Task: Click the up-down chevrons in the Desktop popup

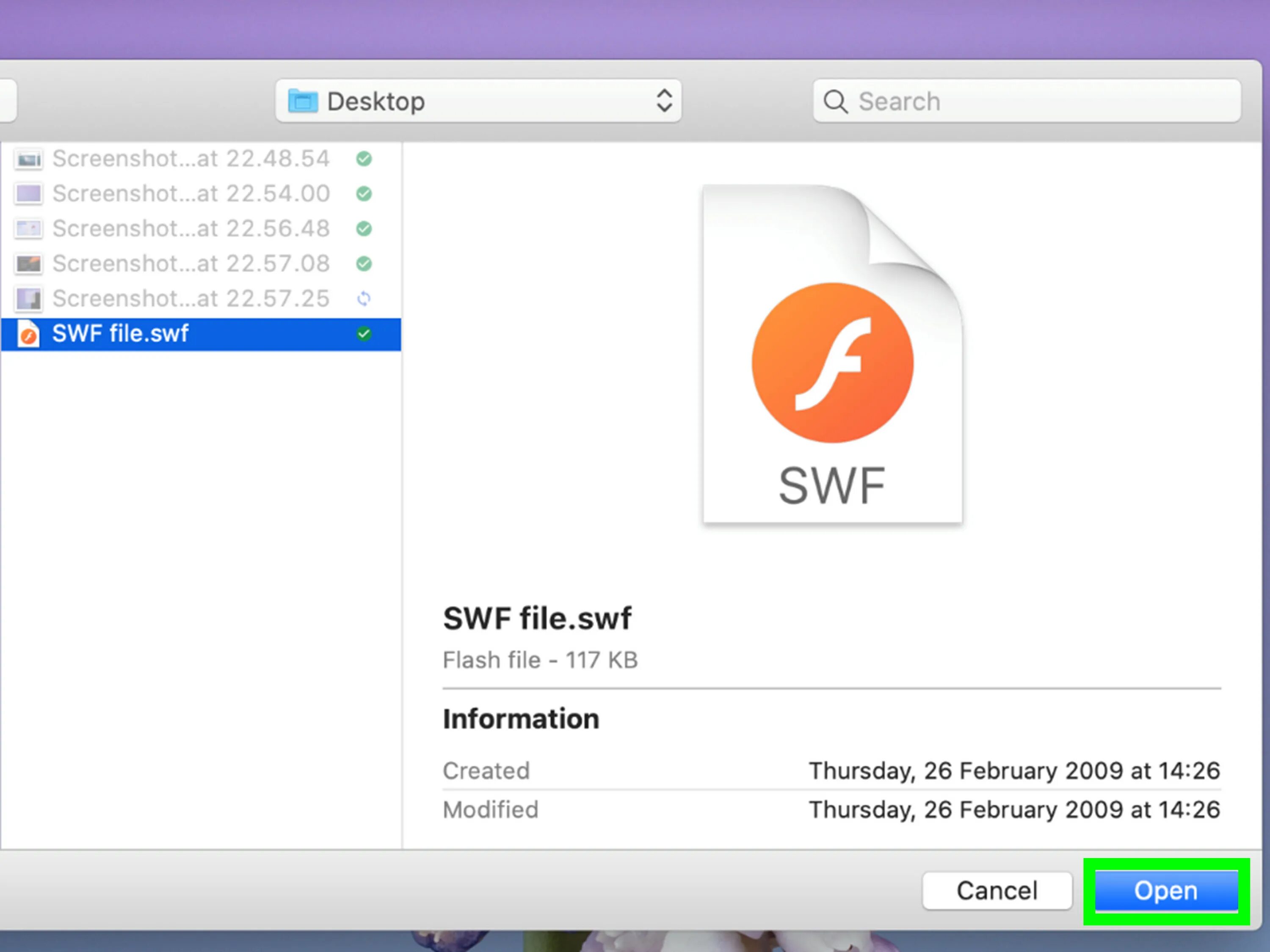Action: pos(664,101)
